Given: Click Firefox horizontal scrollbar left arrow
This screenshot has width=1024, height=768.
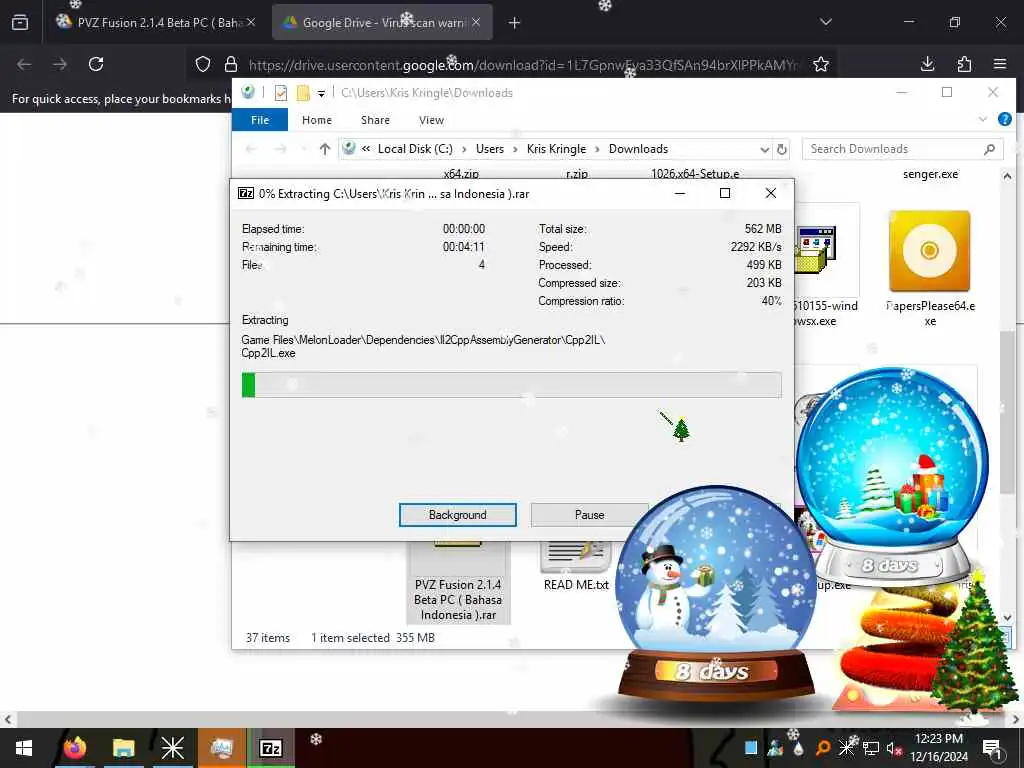Looking at the screenshot, I should point(7,719).
